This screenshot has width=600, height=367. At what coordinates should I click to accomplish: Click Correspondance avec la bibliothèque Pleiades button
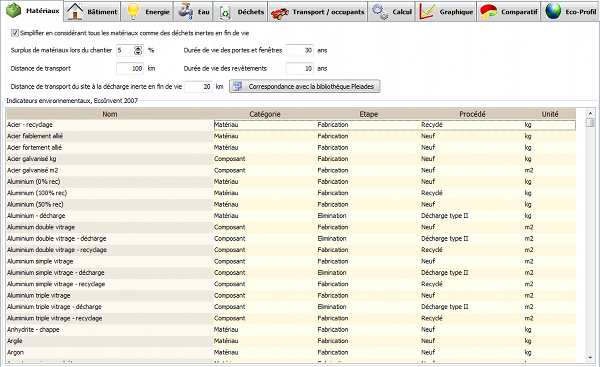(x=305, y=86)
